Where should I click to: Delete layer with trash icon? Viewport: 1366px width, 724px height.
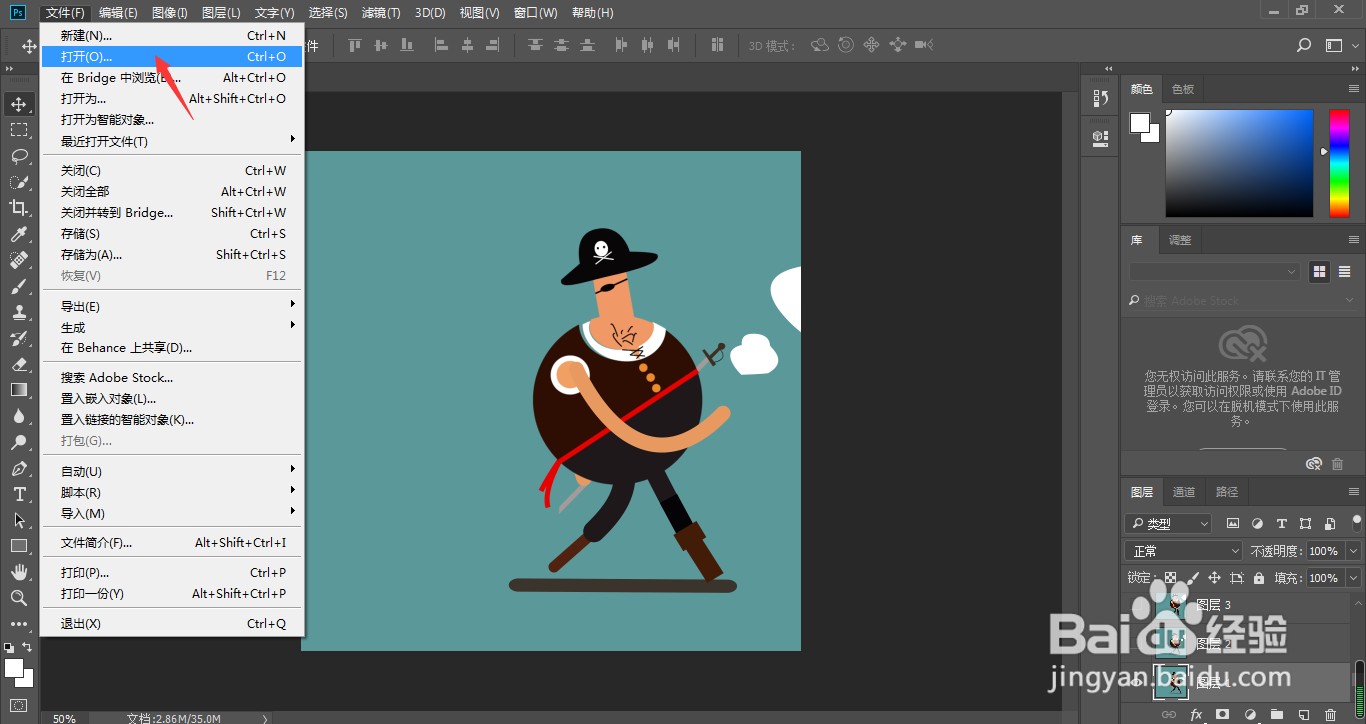coord(1330,715)
